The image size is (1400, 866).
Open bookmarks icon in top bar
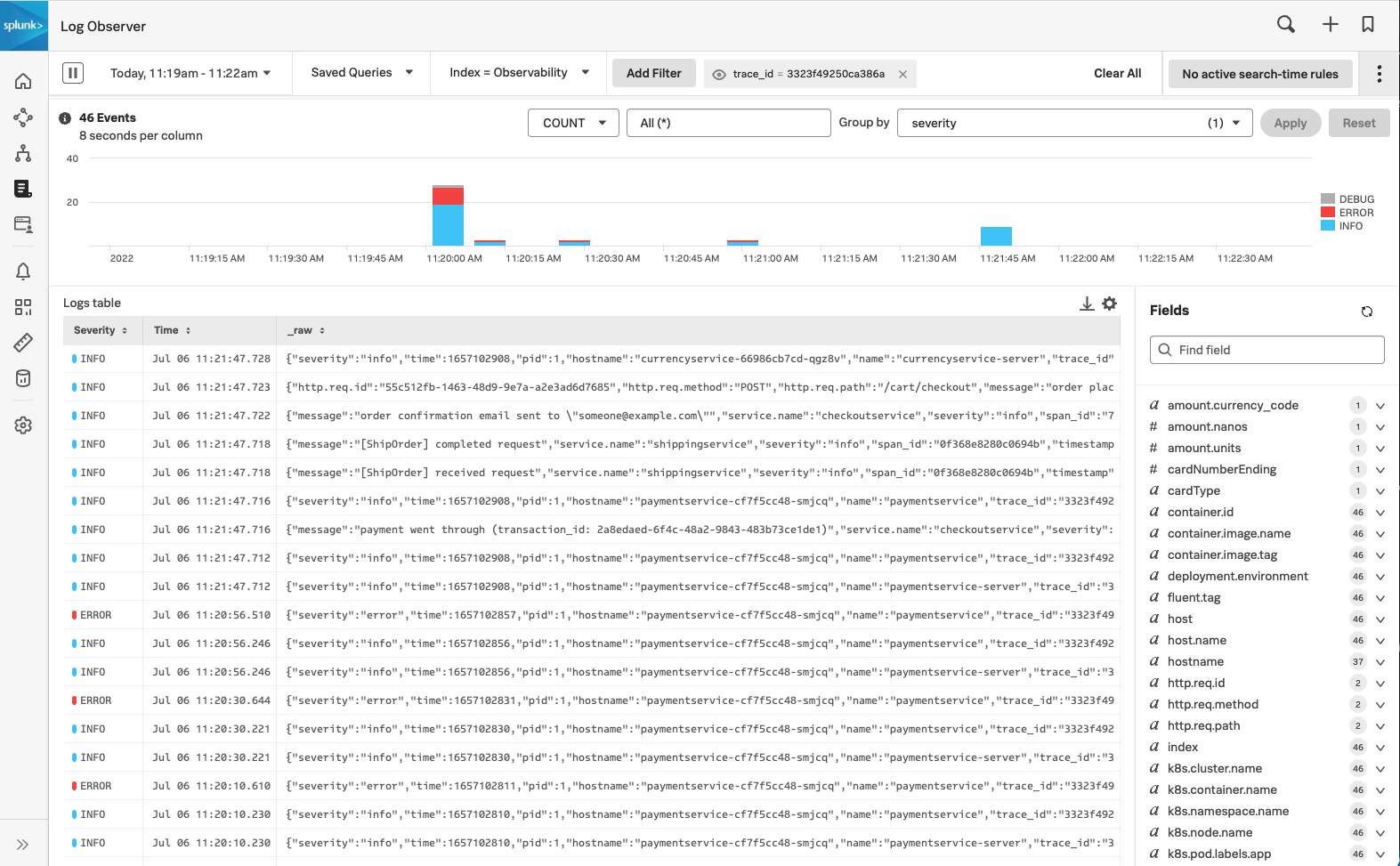tap(1368, 25)
